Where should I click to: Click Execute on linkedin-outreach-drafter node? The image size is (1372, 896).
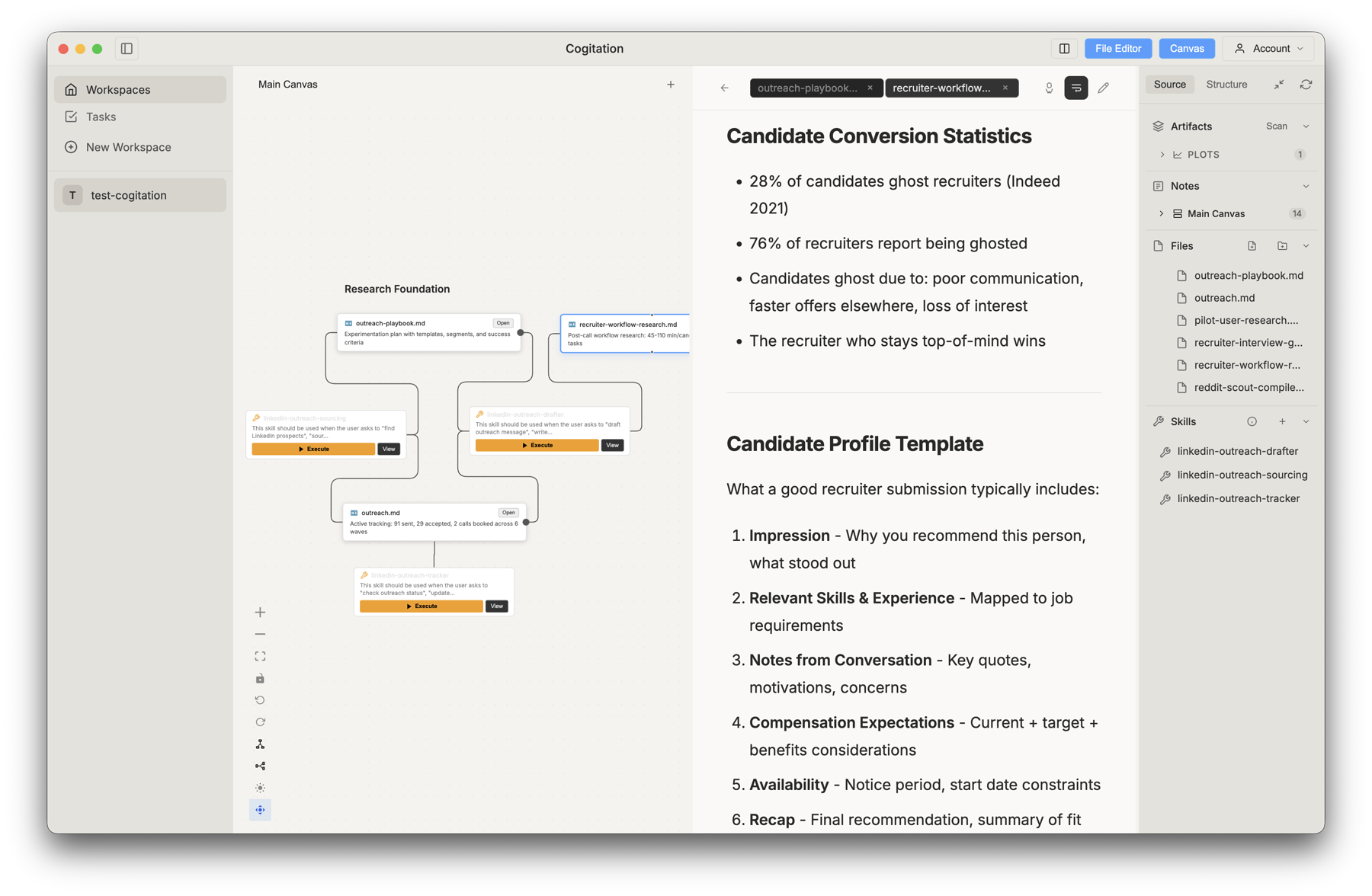537,445
